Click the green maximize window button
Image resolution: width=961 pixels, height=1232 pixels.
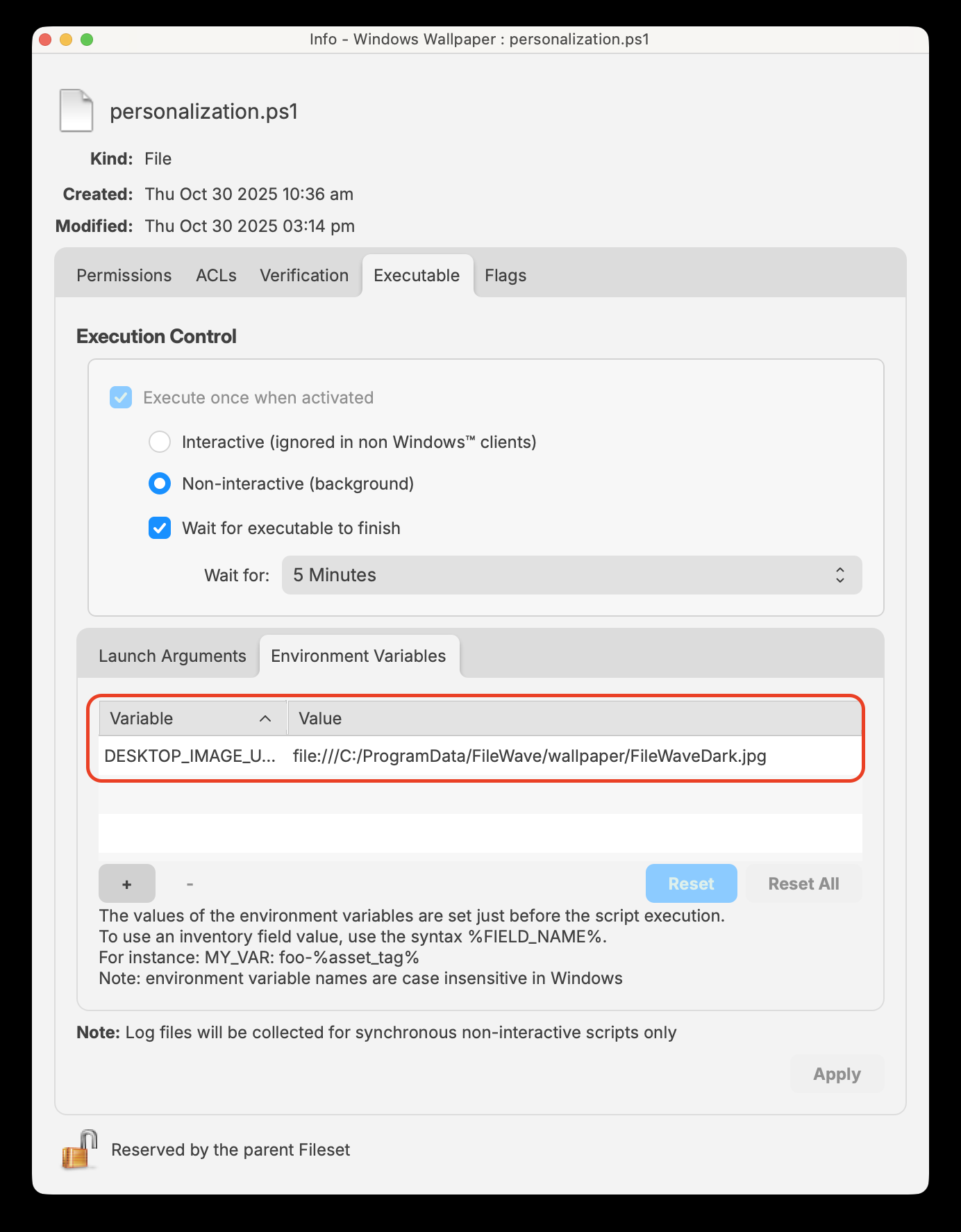click(x=87, y=40)
